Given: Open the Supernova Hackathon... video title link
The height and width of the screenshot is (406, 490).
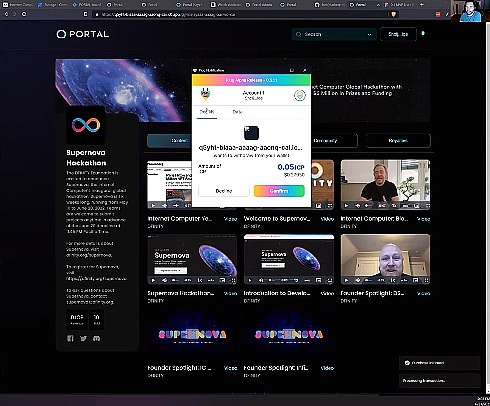Looking at the screenshot, I should coord(181,293).
